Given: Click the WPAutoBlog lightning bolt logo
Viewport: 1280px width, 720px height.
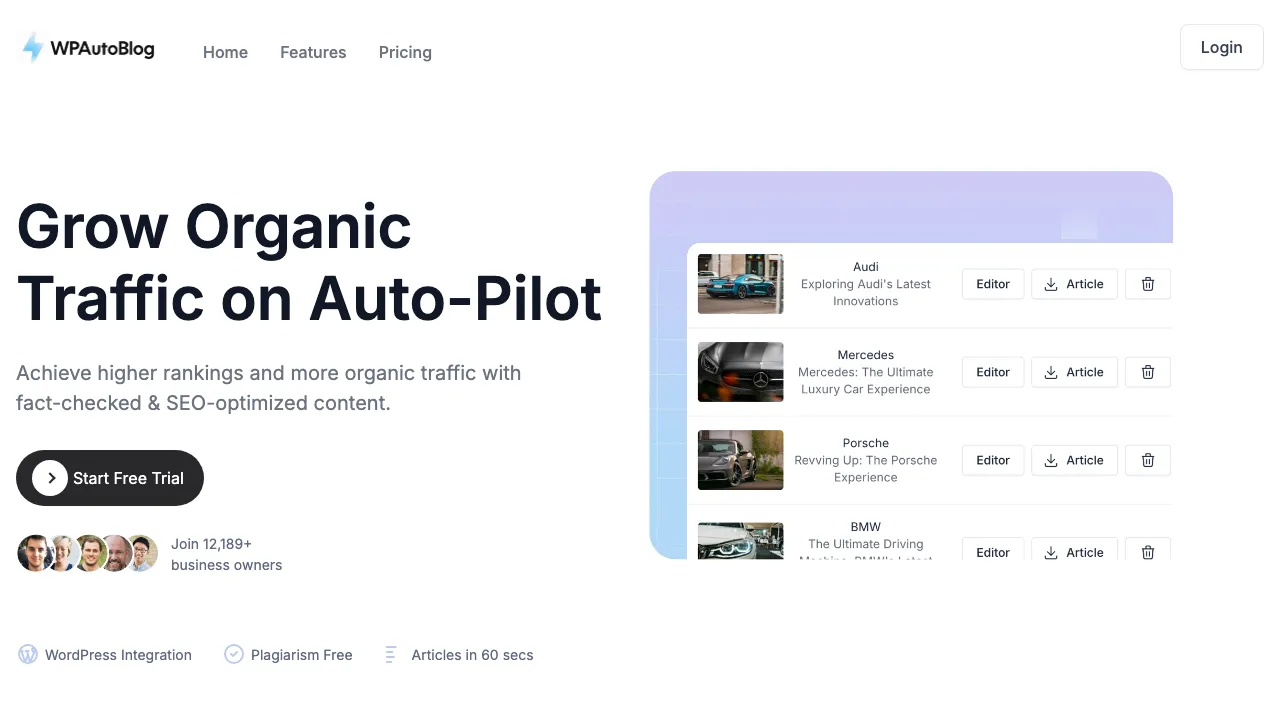Looking at the screenshot, I should click(32, 47).
